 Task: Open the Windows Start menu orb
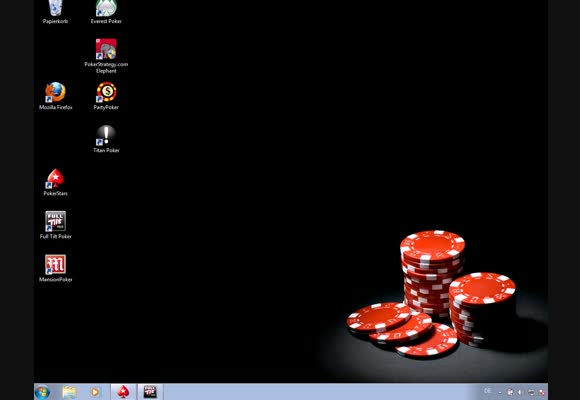pos(42,392)
